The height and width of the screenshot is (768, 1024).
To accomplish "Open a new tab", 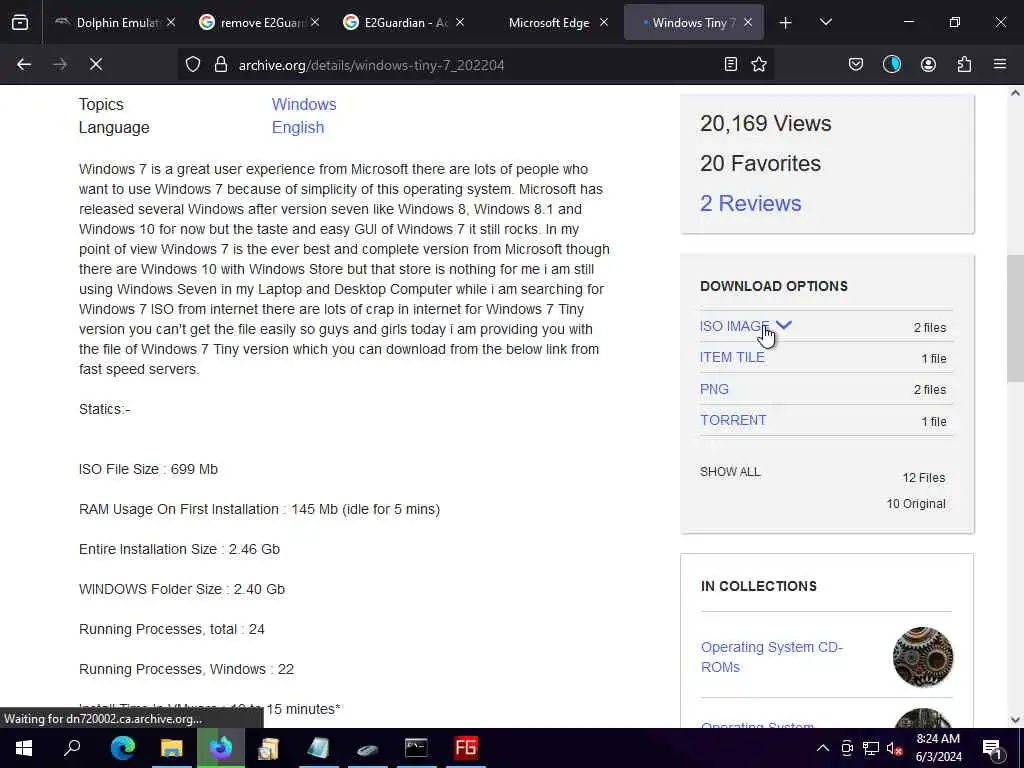I will [x=786, y=23].
